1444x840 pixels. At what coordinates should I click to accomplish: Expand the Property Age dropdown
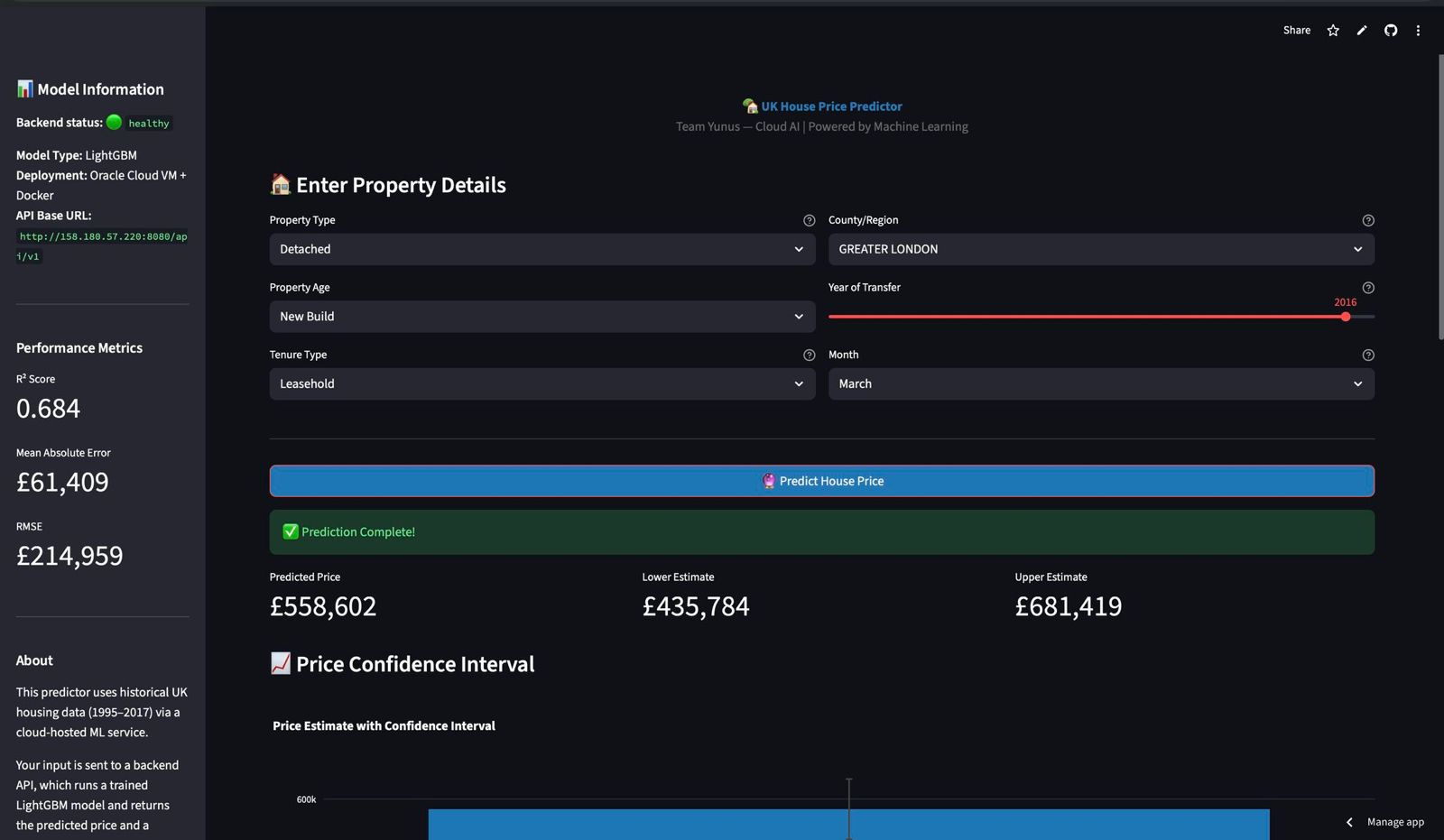pyautogui.click(x=542, y=317)
